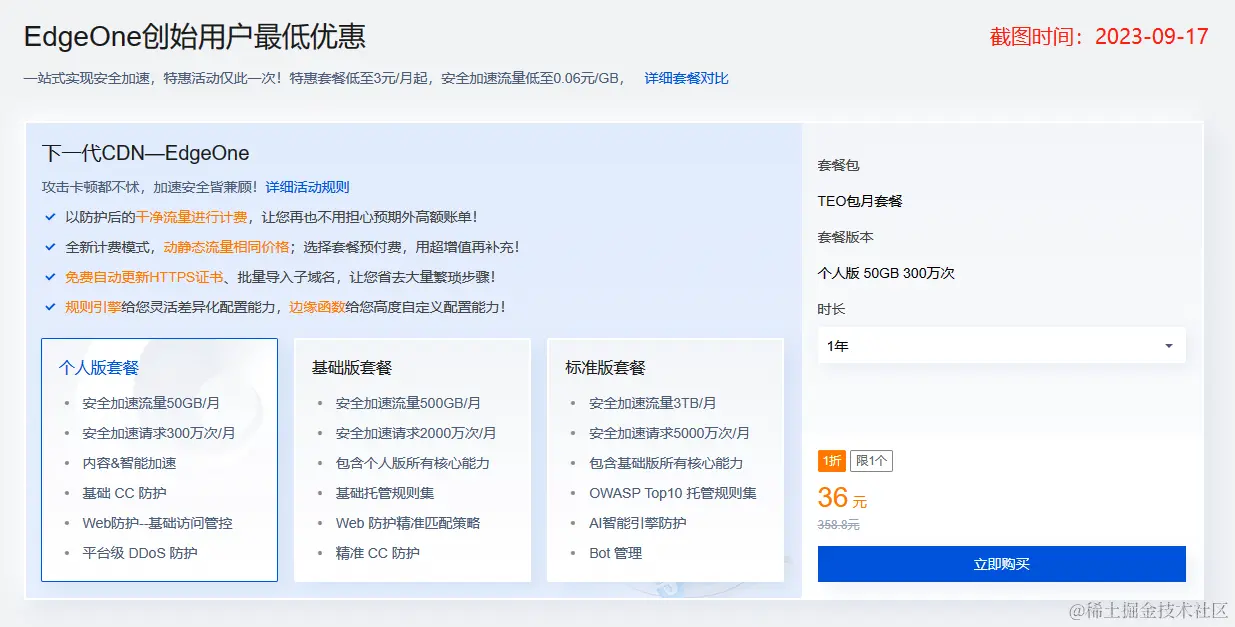Click 精准 CC 防护 item
This screenshot has height=627, width=1235.
pyautogui.click(x=377, y=553)
